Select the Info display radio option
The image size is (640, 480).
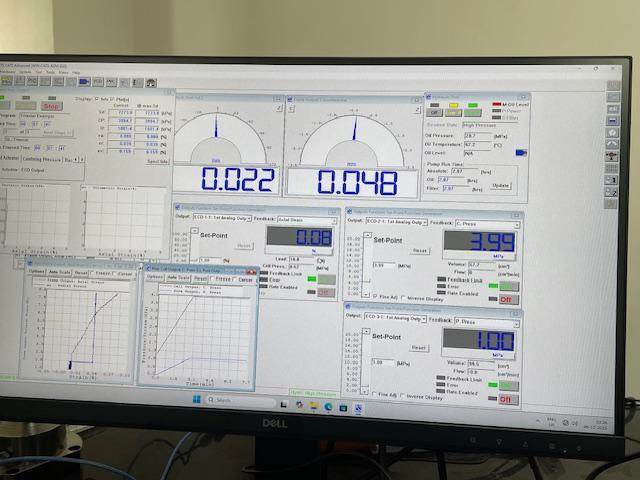[x=98, y=99]
